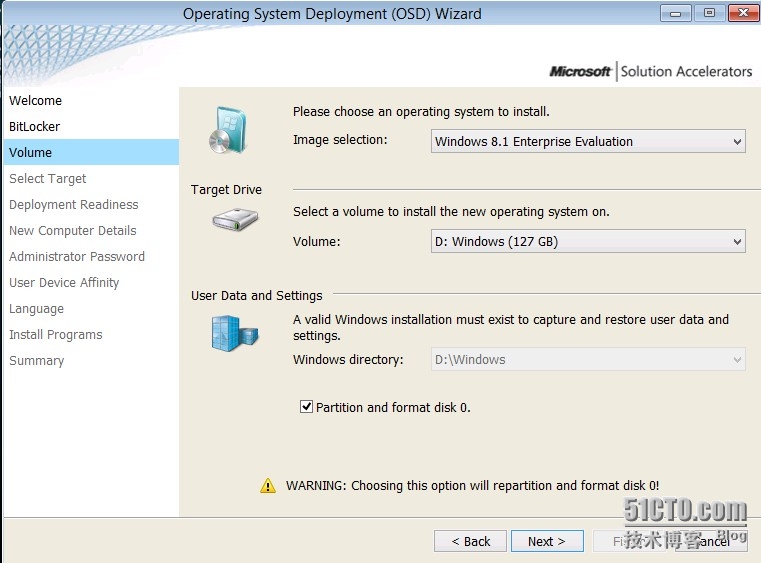Maximize the OSD Wizard window
Viewport: 761px width, 563px height.
click(x=709, y=13)
